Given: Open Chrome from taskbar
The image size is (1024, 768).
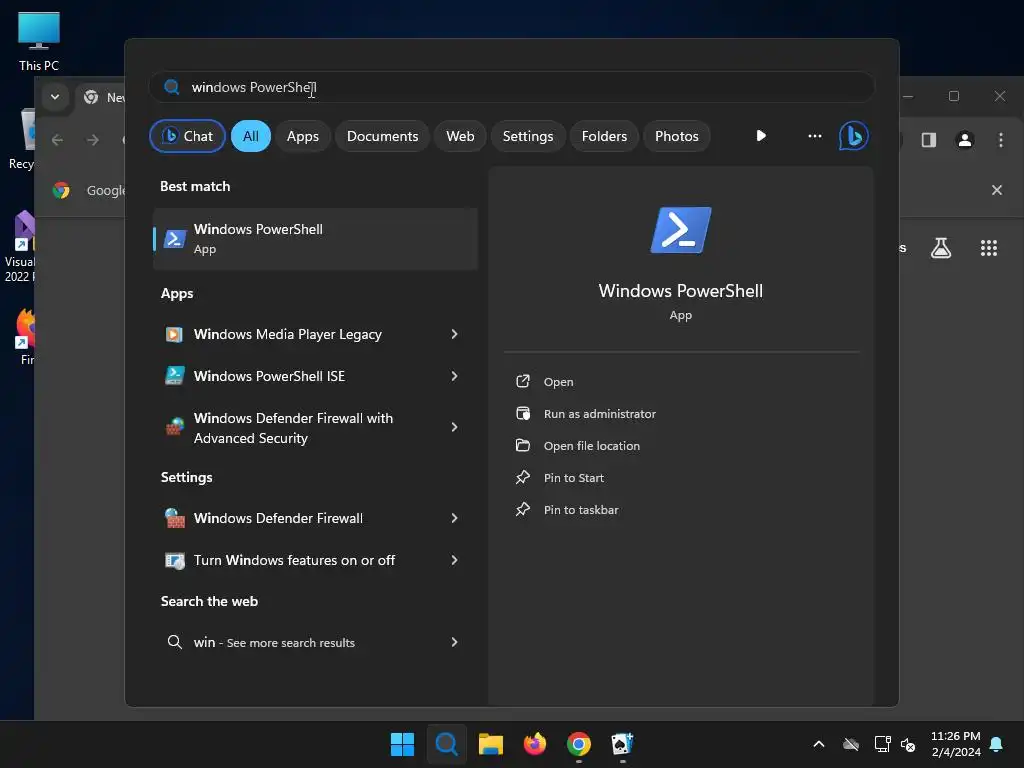Looking at the screenshot, I should point(579,744).
